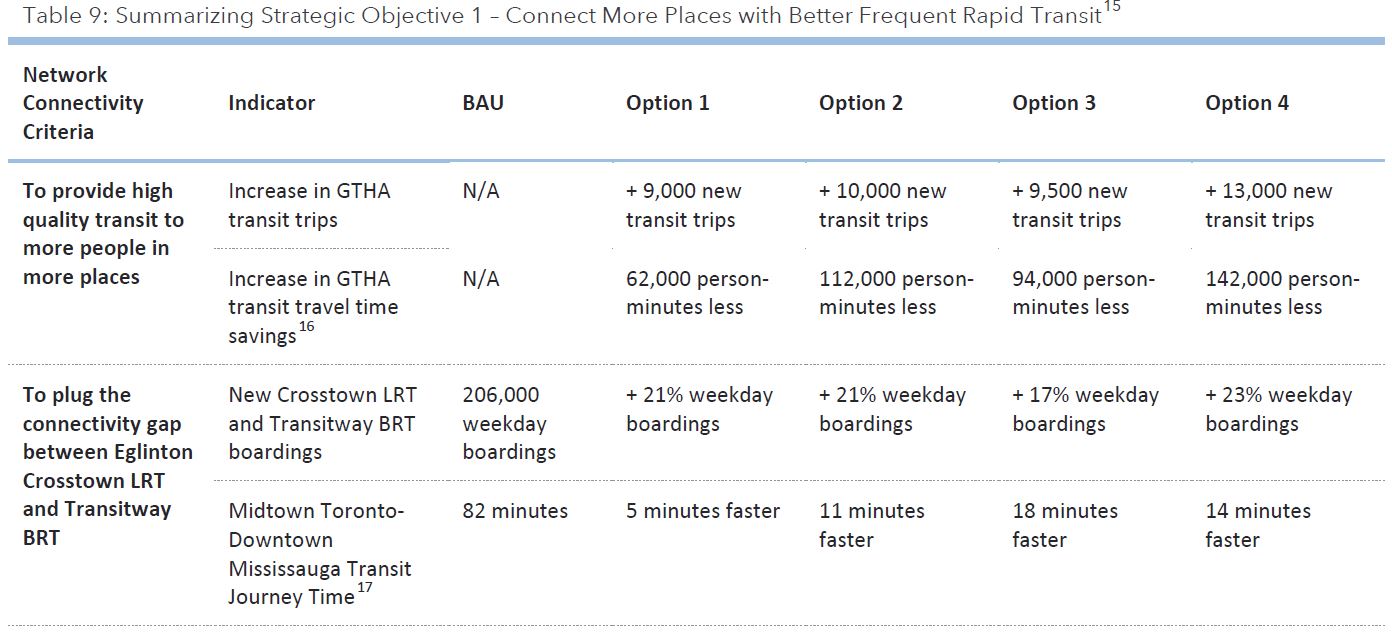Click the '+ 23% weekday boardings' cell
The height and width of the screenshot is (632, 1392).
1278,409
